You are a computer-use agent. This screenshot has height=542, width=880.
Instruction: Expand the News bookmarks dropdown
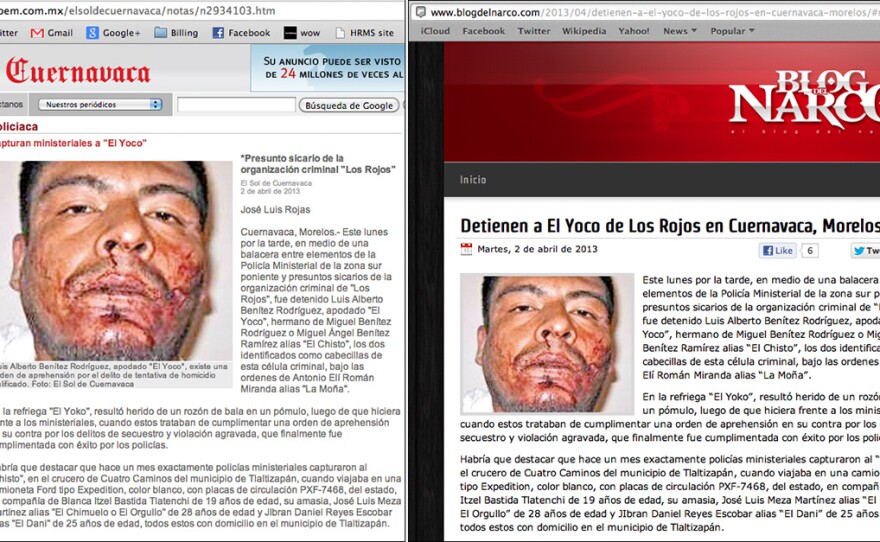click(681, 31)
